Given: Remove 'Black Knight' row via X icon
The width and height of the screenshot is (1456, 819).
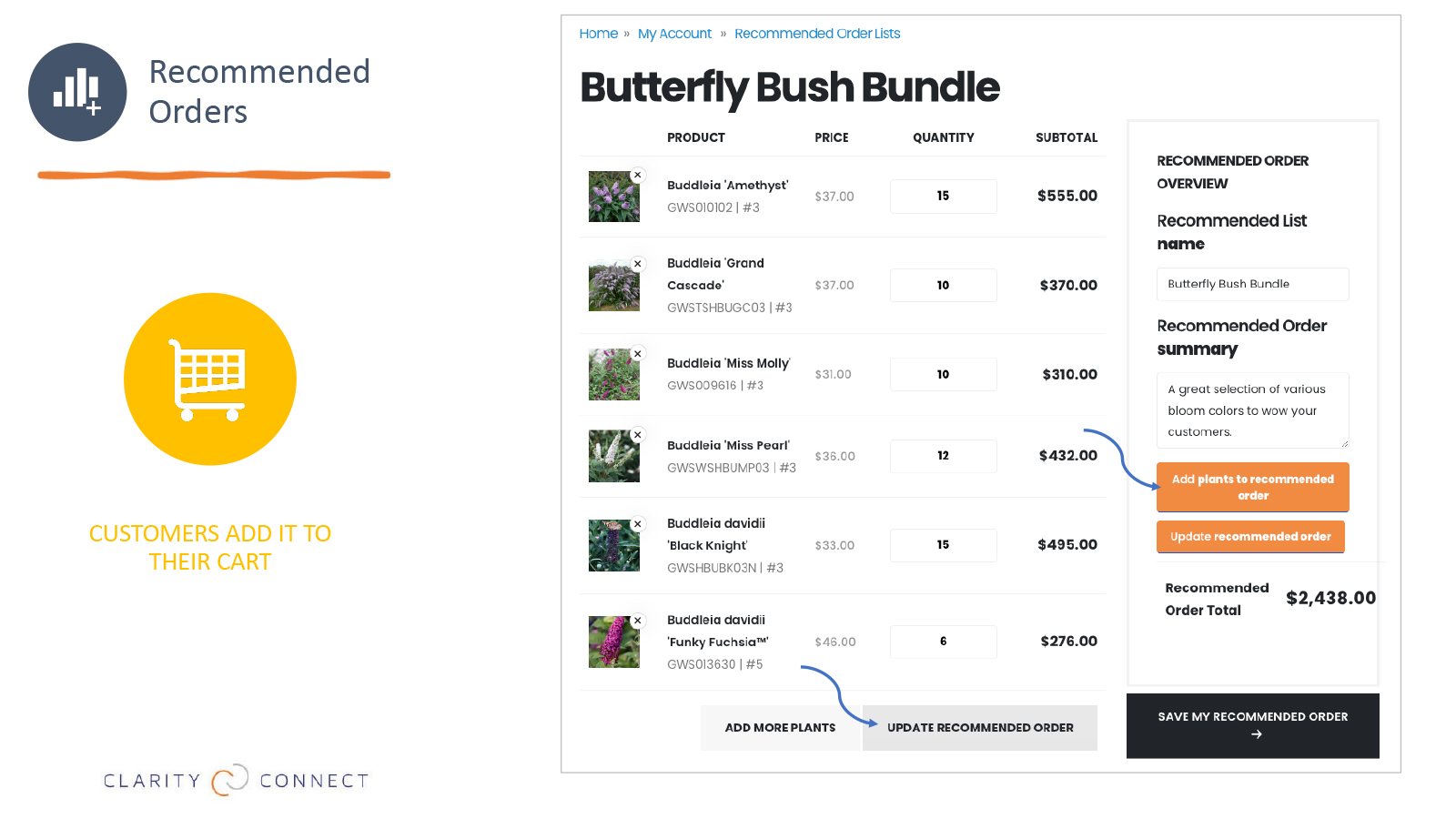Looking at the screenshot, I should [x=638, y=524].
